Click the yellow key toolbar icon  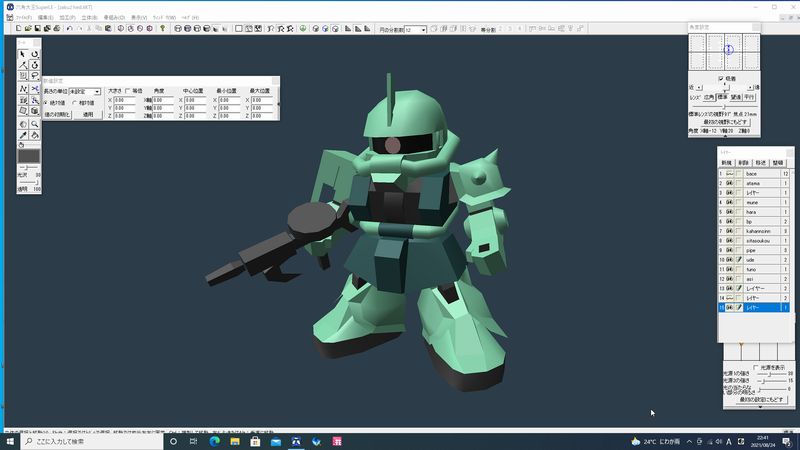pyautogui.click(x=163, y=29)
